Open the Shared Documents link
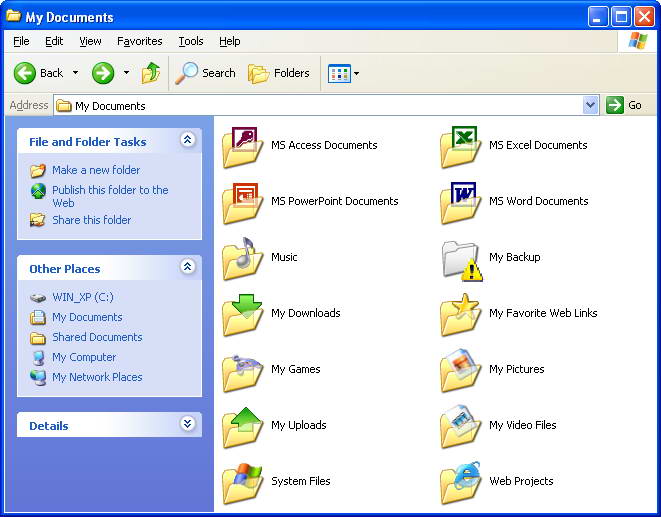Viewport: 661px width, 517px height. tap(97, 337)
